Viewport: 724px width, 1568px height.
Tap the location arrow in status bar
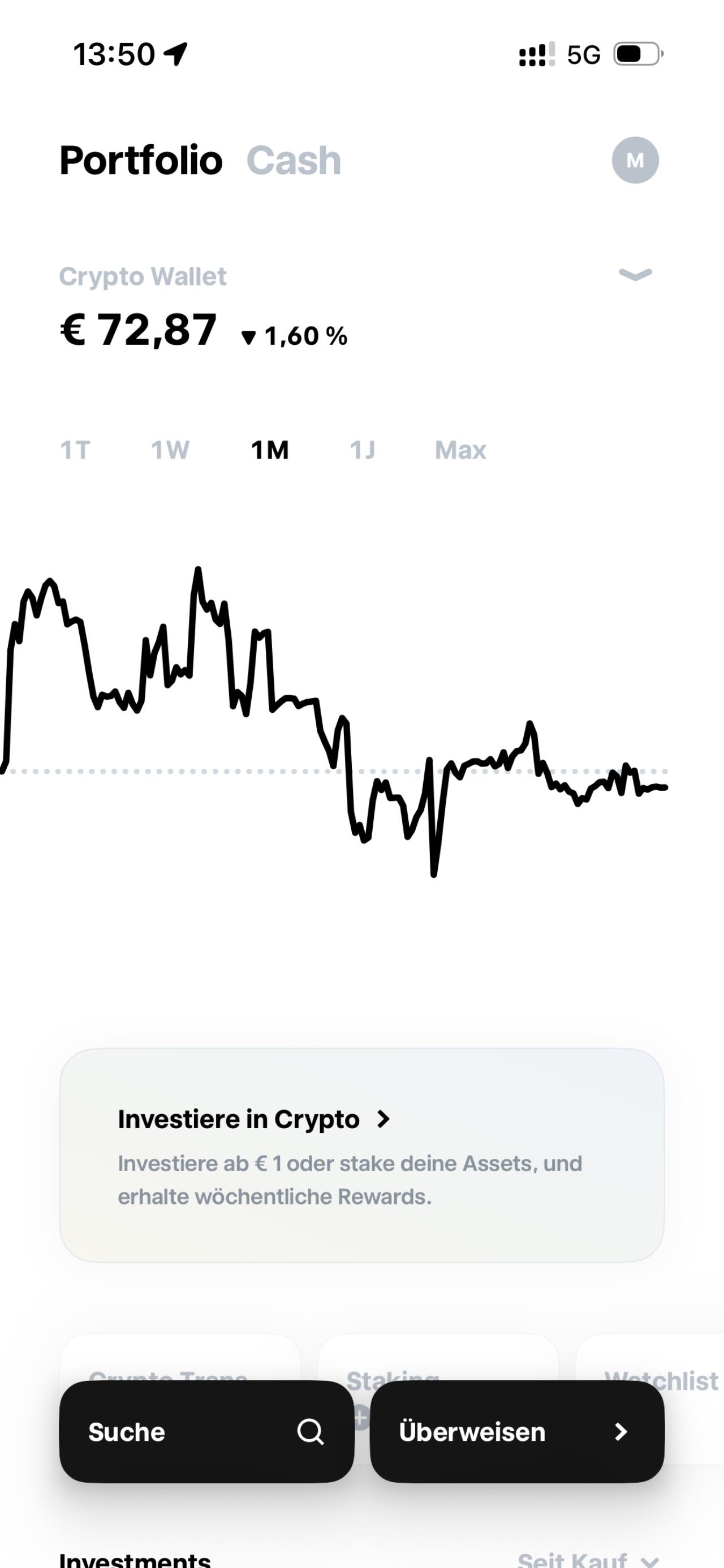tap(176, 54)
